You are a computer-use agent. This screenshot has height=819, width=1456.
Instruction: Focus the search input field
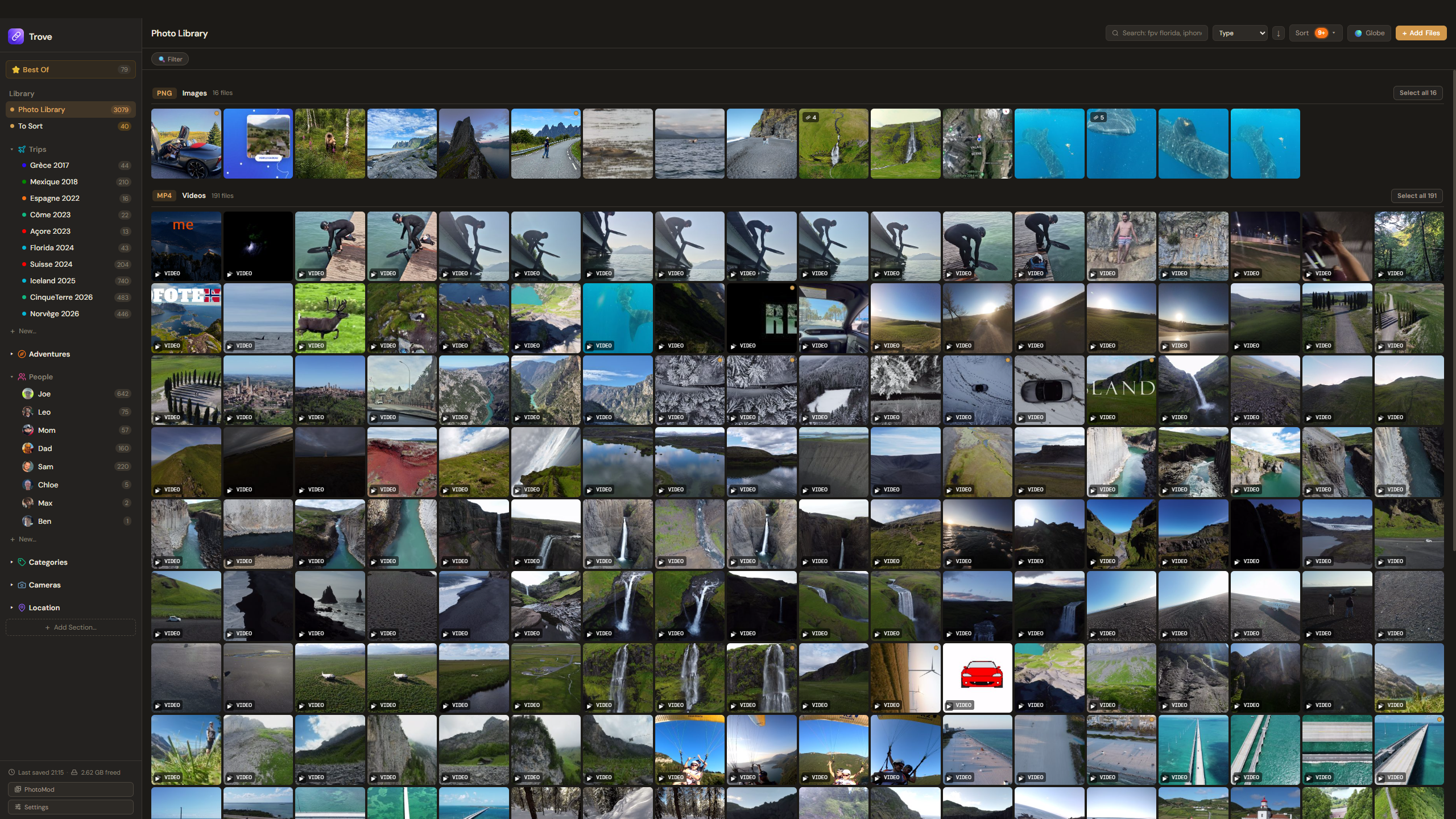[1157, 33]
